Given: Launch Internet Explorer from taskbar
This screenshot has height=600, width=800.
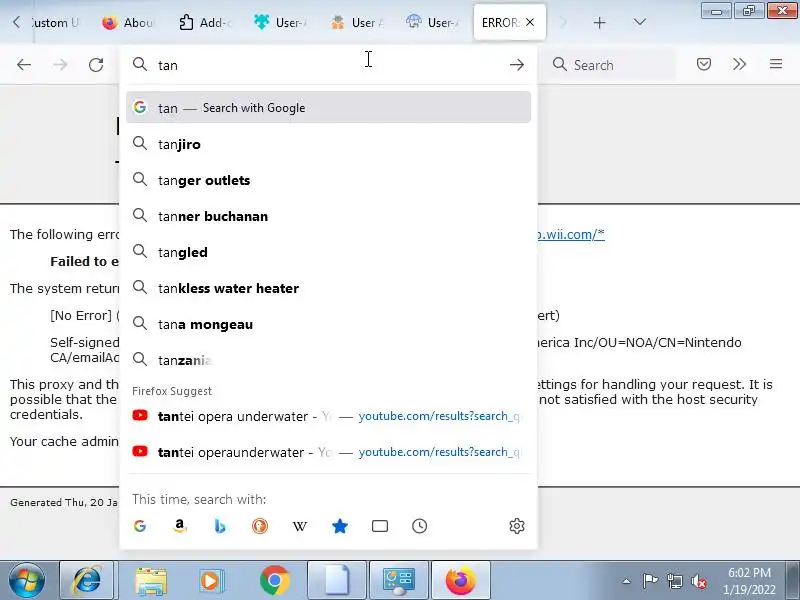Looking at the screenshot, I should coord(87,580).
